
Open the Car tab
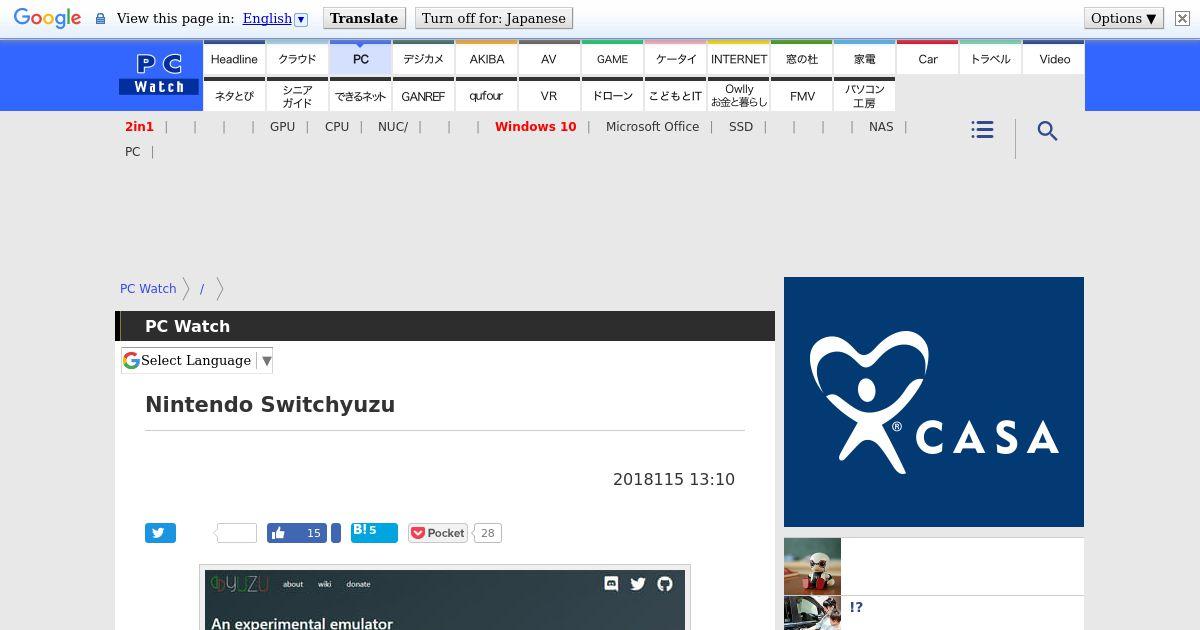[x=927, y=58]
